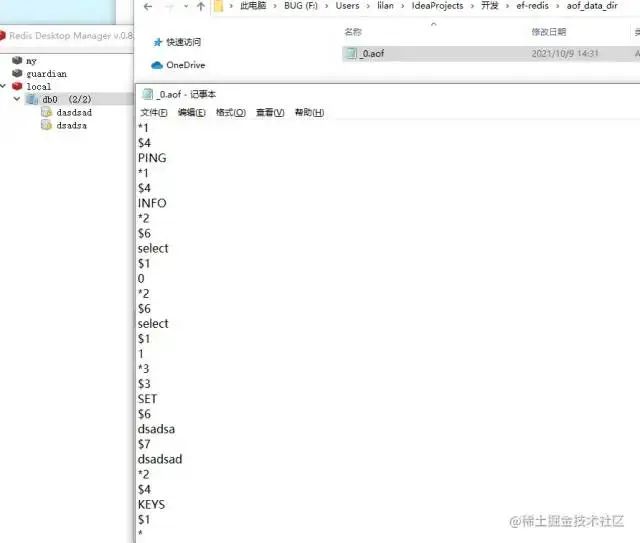
Task: Click the Explorer back arrow
Action: coord(148,6)
